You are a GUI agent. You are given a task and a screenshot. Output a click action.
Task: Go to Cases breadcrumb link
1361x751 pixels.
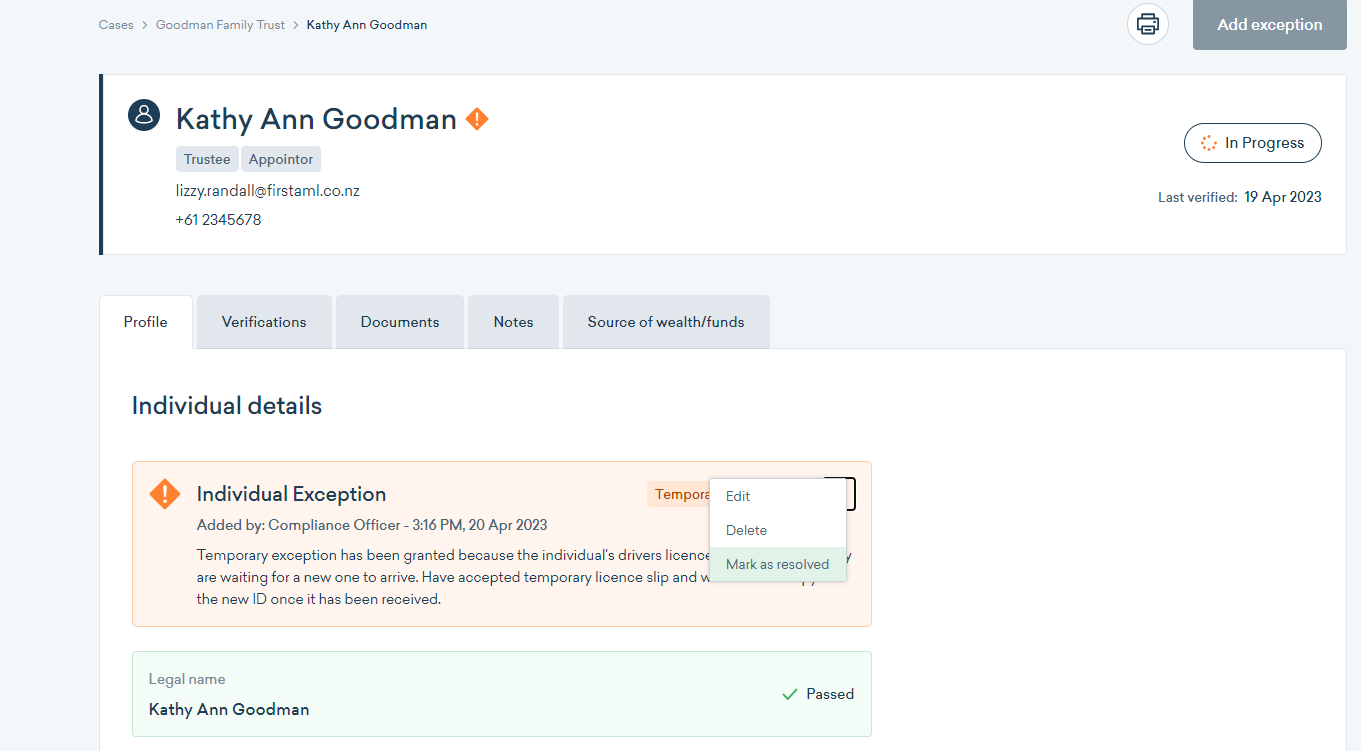[x=116, y=25]
